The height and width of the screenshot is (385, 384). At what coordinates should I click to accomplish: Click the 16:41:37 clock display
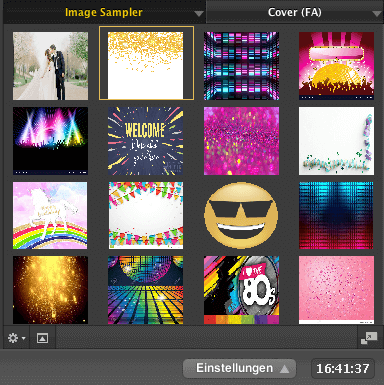tap(343, 369)
